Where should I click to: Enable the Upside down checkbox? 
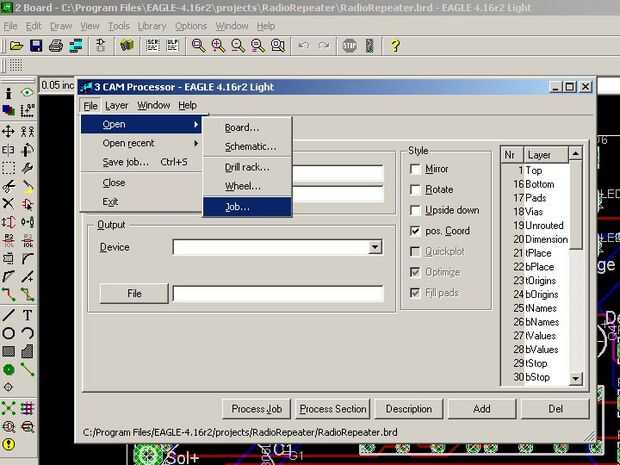click(415, 210)
